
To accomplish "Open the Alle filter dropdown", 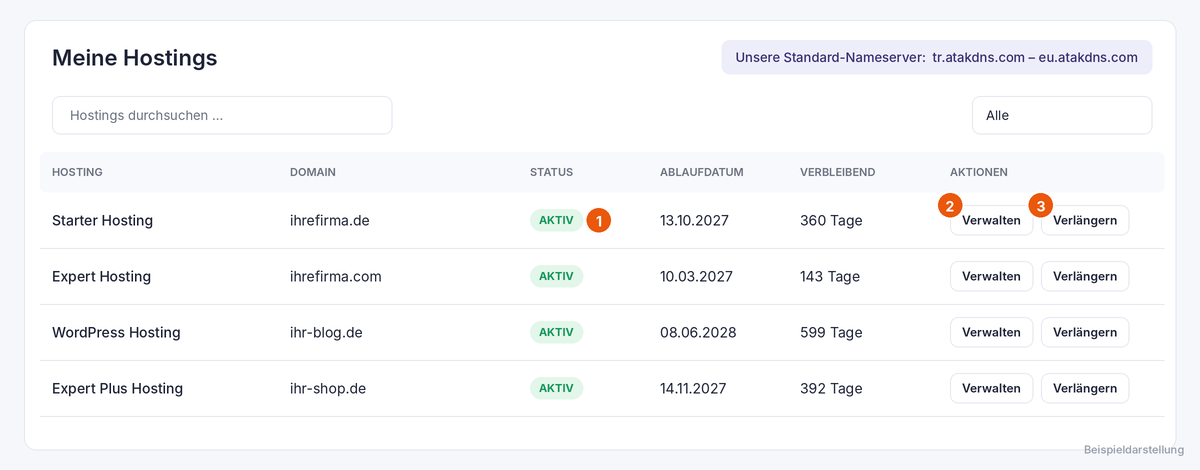I will (x=1062, y=115).
